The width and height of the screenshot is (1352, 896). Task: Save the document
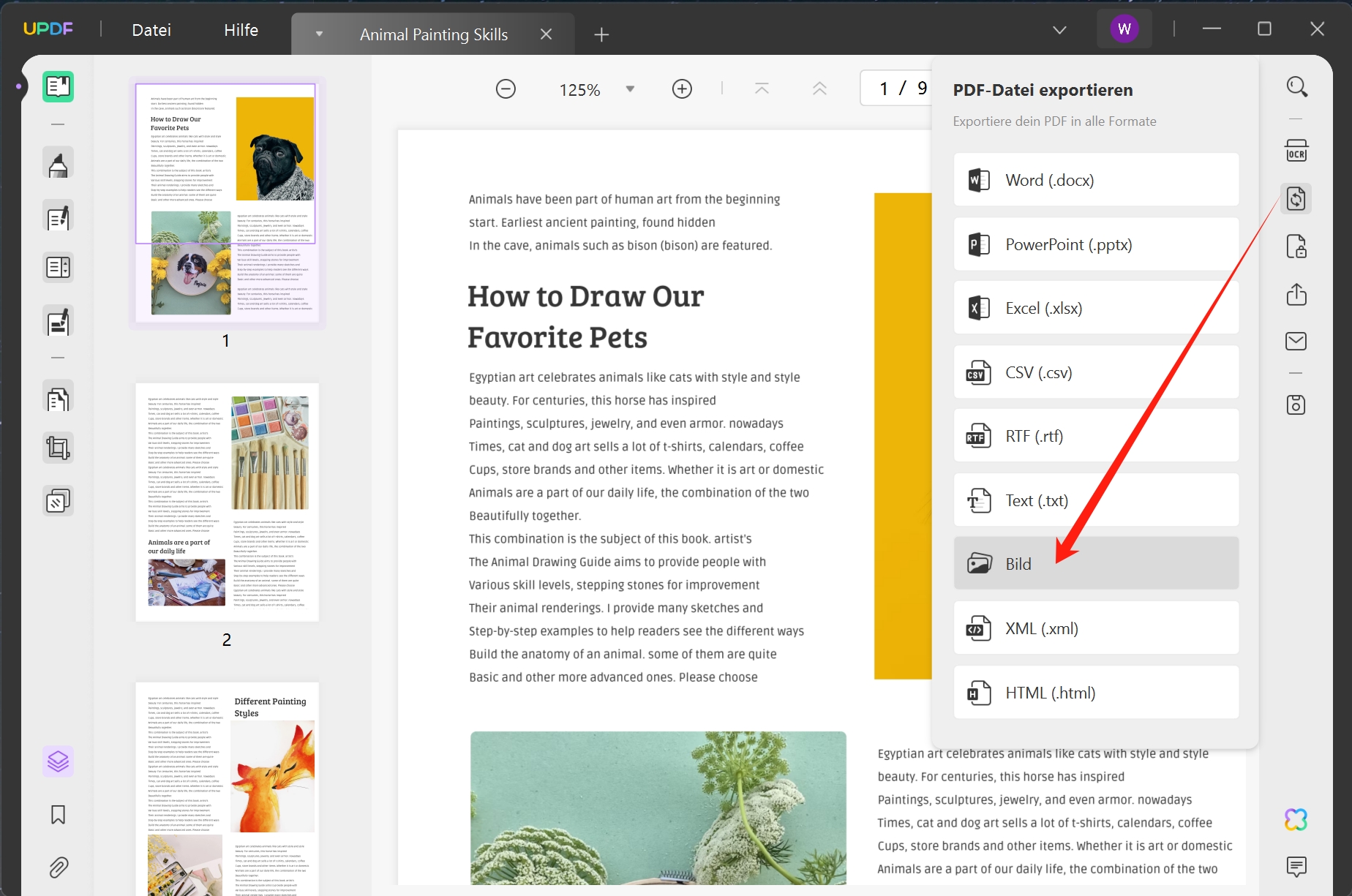coord(1296,404)
